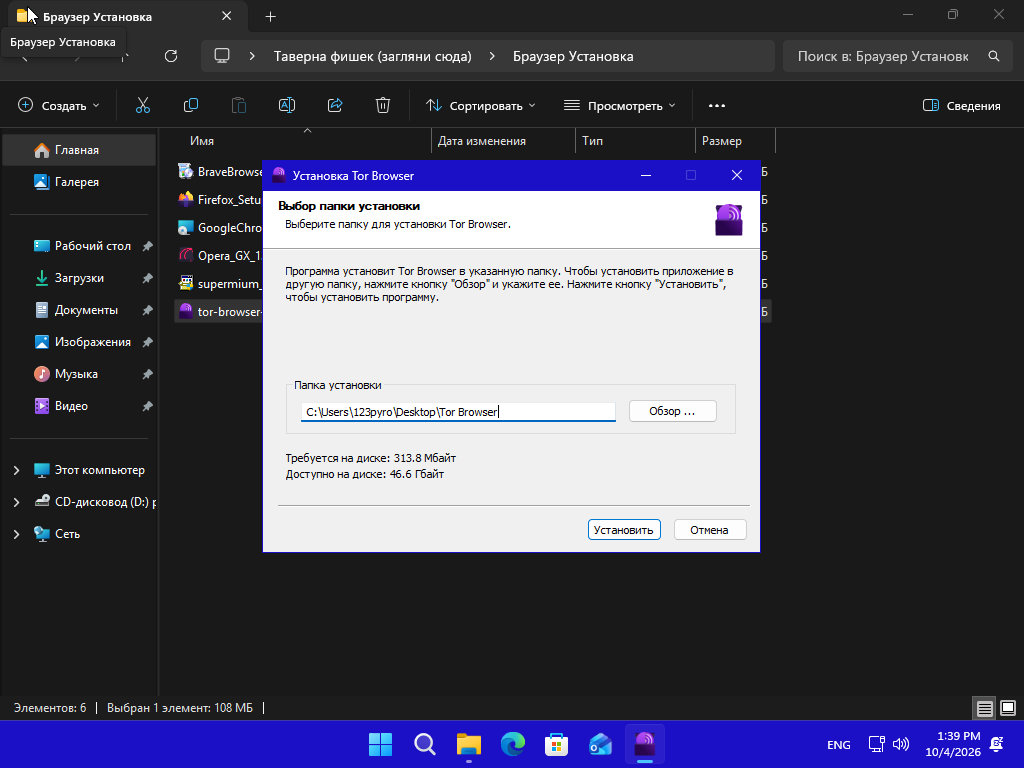The height and width of the screenshot is (768, 1024).
Task: Click the network tray icon
Action: (x=876, y=744)
